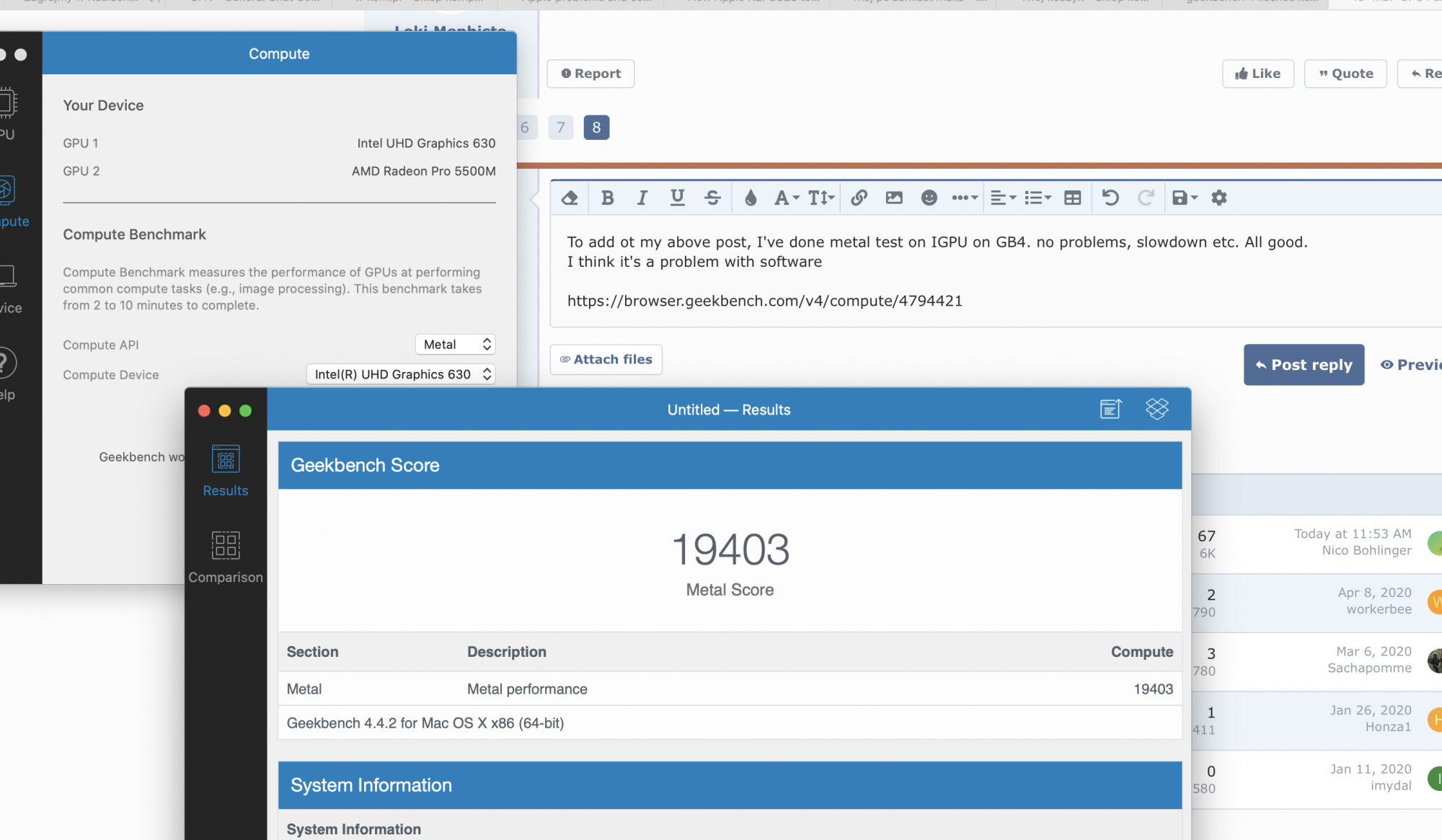Click the eraser remove formatting icon
The height and width of the screenshot is (840, 1442).
pos(570,198)
